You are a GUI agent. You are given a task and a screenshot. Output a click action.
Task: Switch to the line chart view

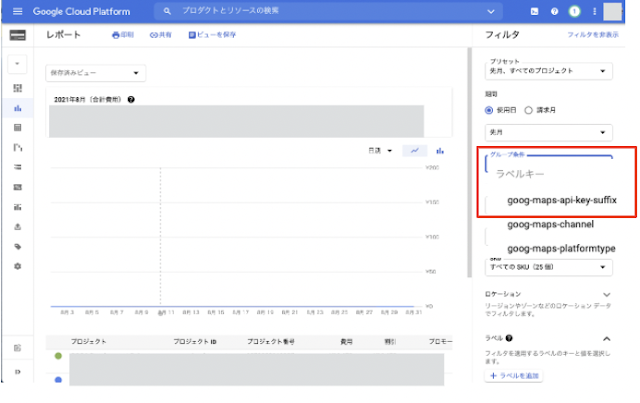click(415, 151)
